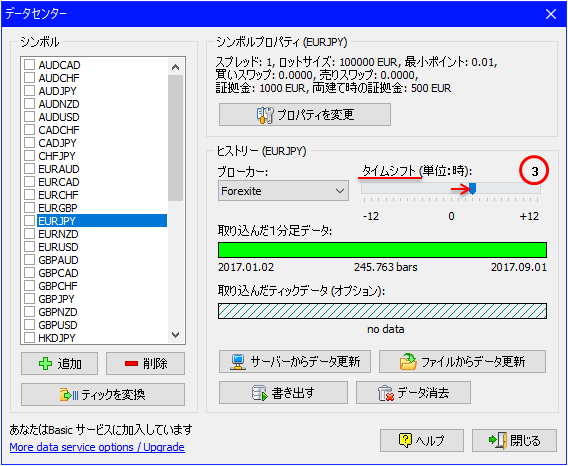Screen dimensions: 568x466
Task: Choose GBPCAD from the symbol list
Action: pos(58,273)
